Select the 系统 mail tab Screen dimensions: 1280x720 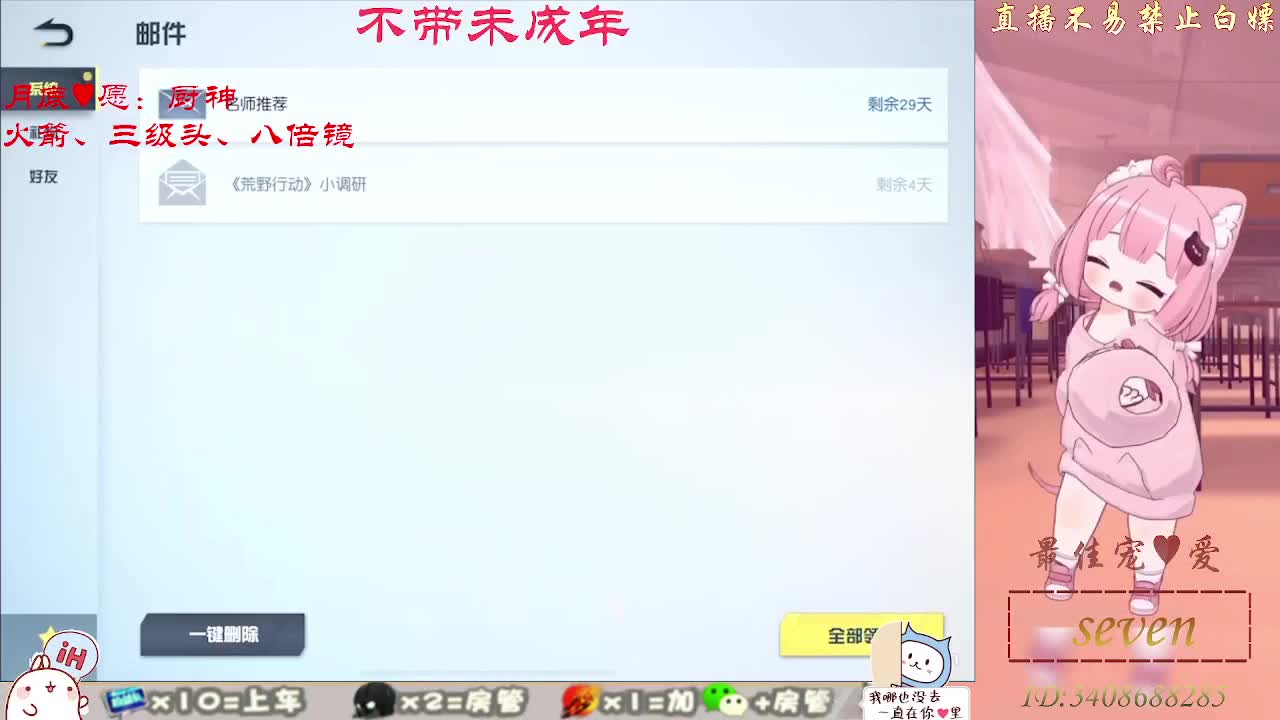tap(47, 89)
